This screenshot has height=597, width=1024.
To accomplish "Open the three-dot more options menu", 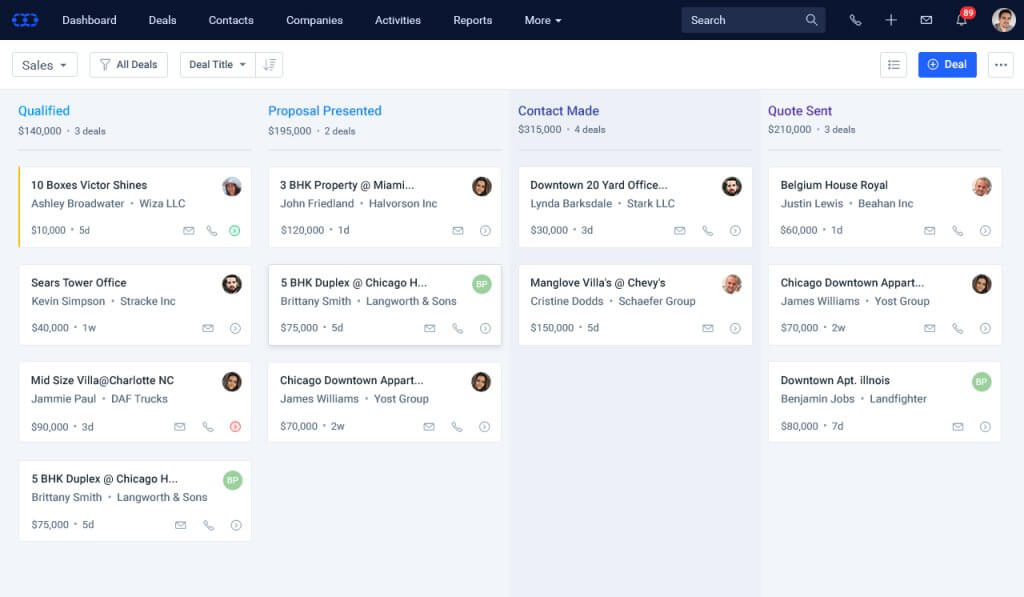I will click(x=1001, y=64).
